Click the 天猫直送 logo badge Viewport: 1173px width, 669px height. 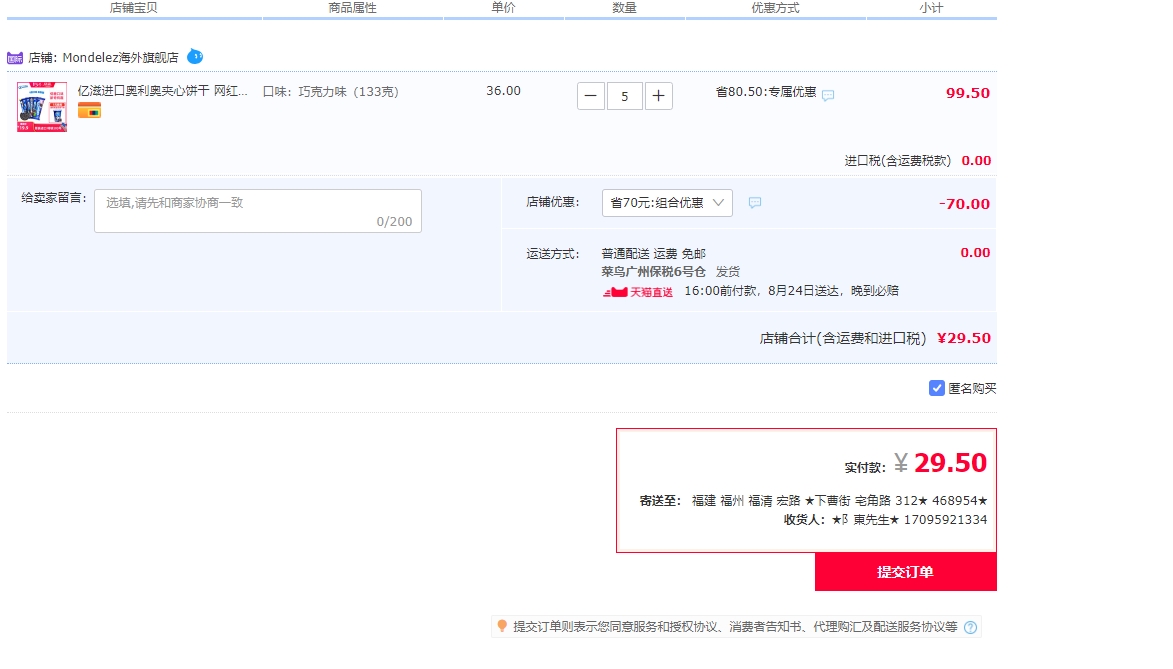click(637, 292)
